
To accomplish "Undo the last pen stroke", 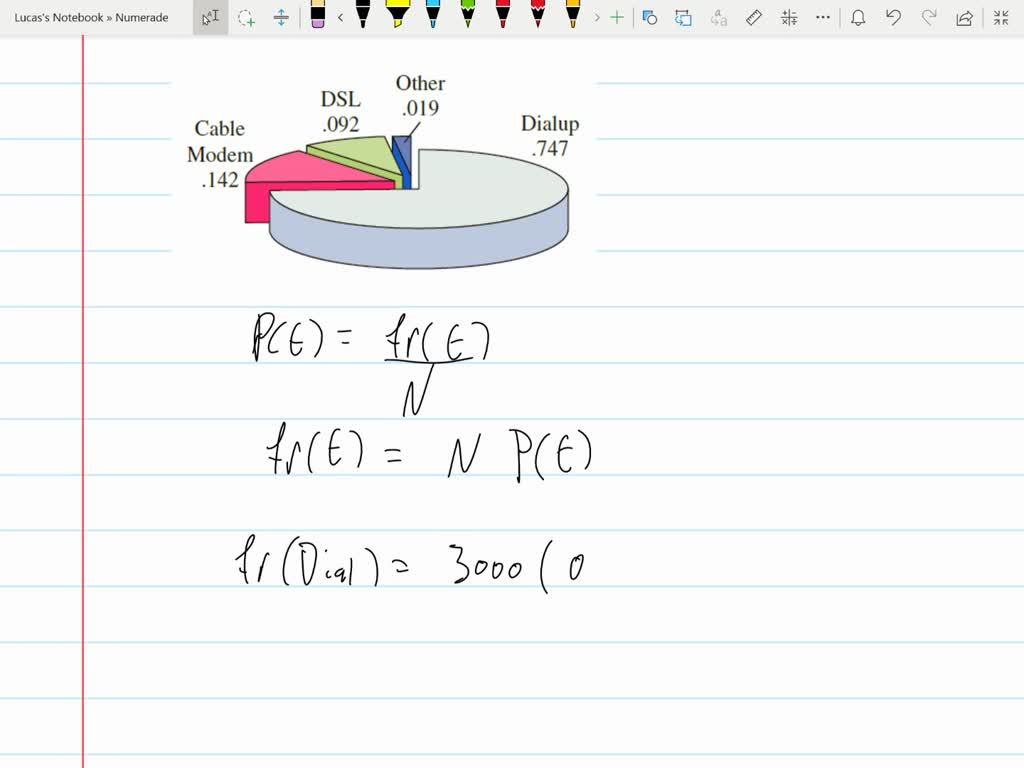I will point(892,17).
